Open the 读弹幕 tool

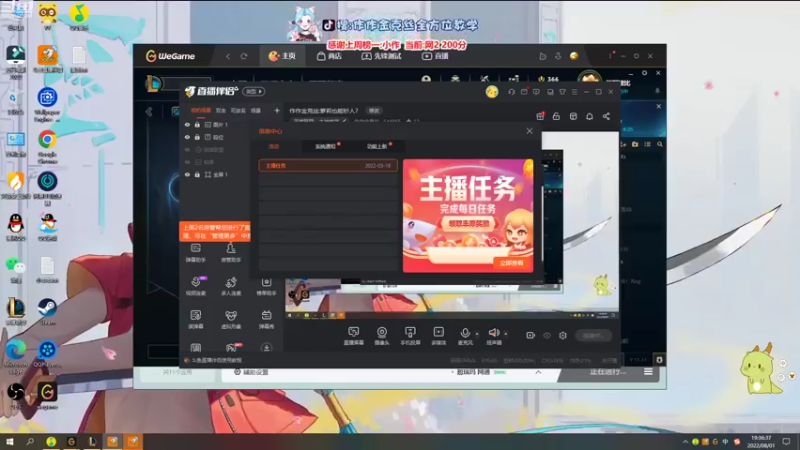coord(196,319)
